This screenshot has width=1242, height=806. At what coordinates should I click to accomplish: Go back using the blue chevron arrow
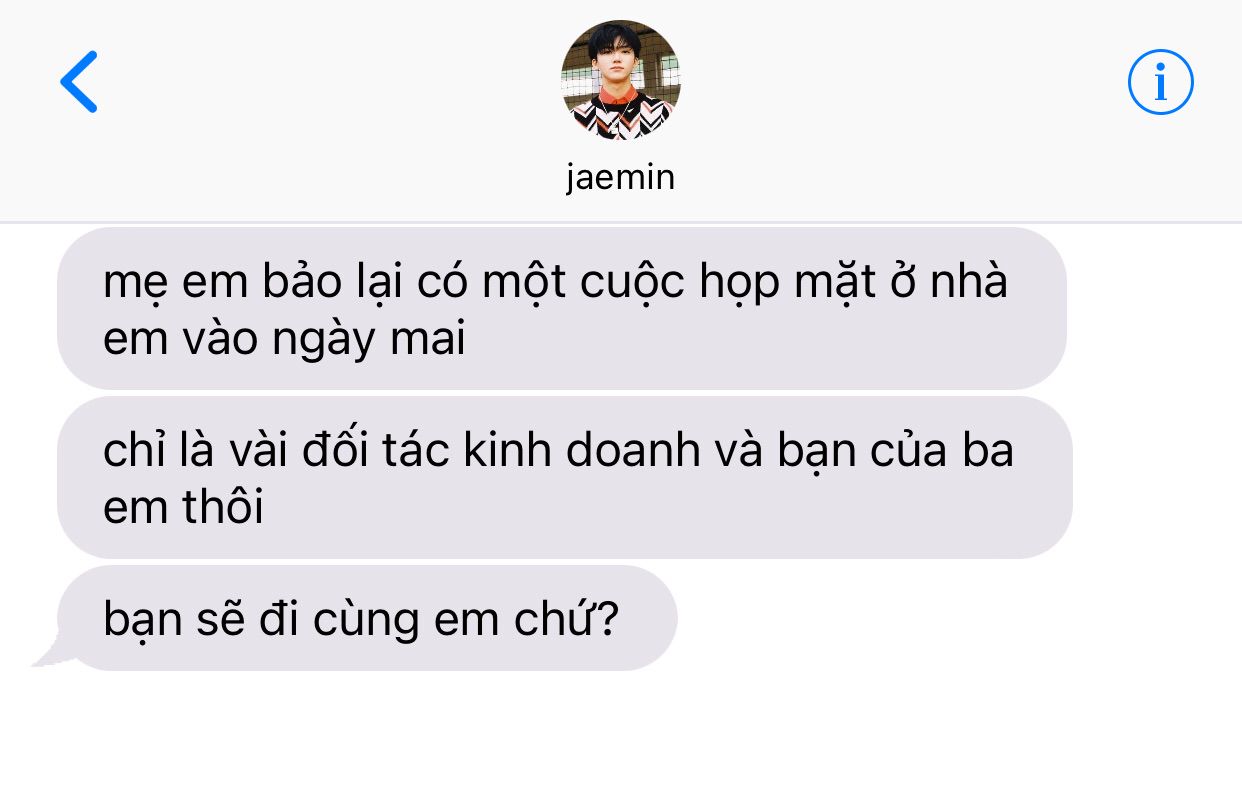pos(78,81)
